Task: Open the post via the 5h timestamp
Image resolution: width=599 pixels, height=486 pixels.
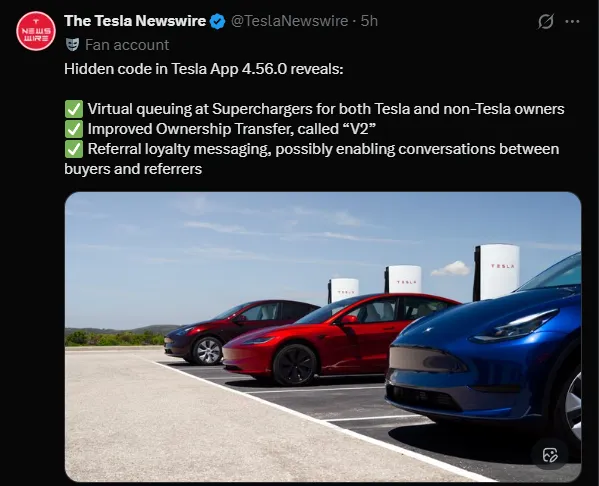Action: [369, 21]
